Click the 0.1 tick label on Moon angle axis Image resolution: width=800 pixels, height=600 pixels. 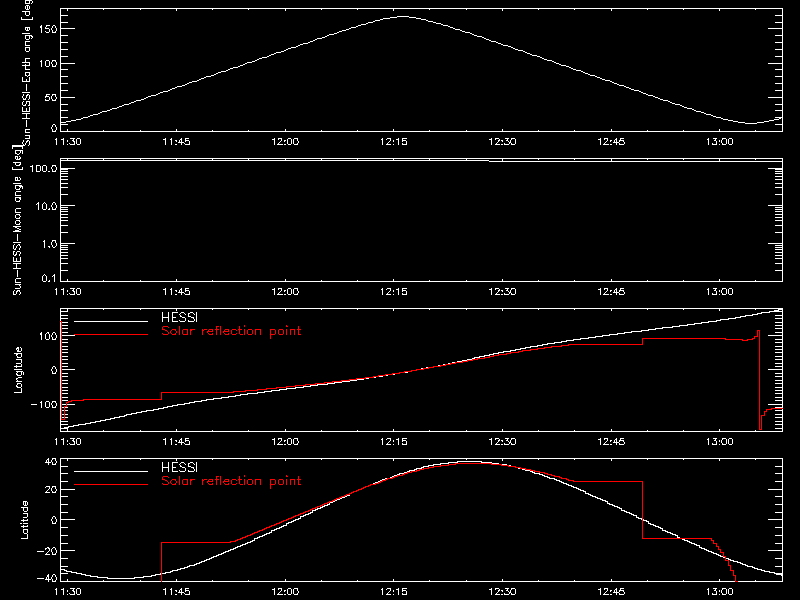tap(49, 278)
